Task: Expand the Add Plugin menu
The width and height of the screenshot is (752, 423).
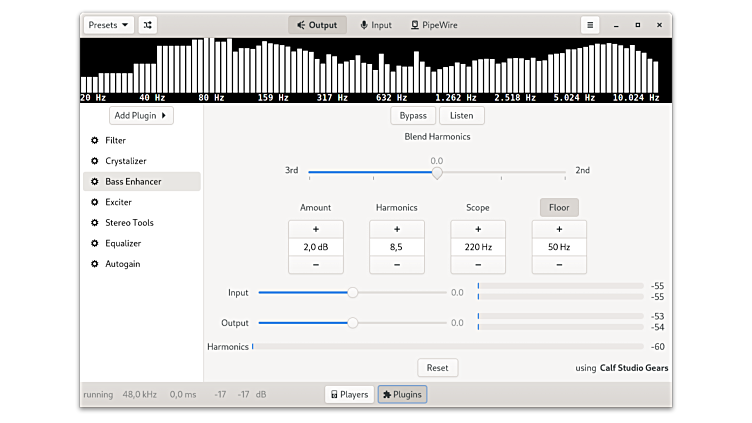Action: (141, 116)
